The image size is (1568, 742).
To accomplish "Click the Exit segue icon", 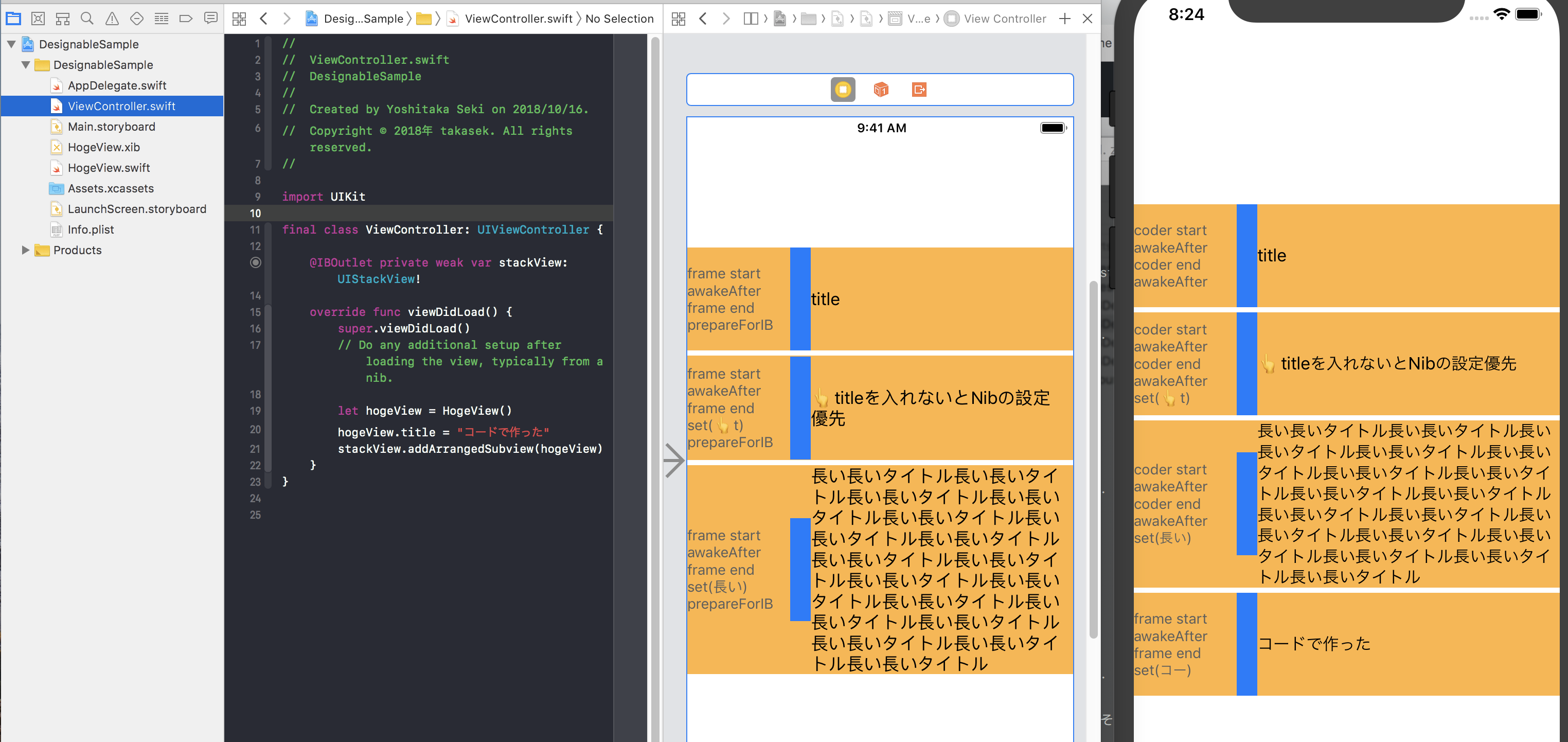I will point(918,90).
